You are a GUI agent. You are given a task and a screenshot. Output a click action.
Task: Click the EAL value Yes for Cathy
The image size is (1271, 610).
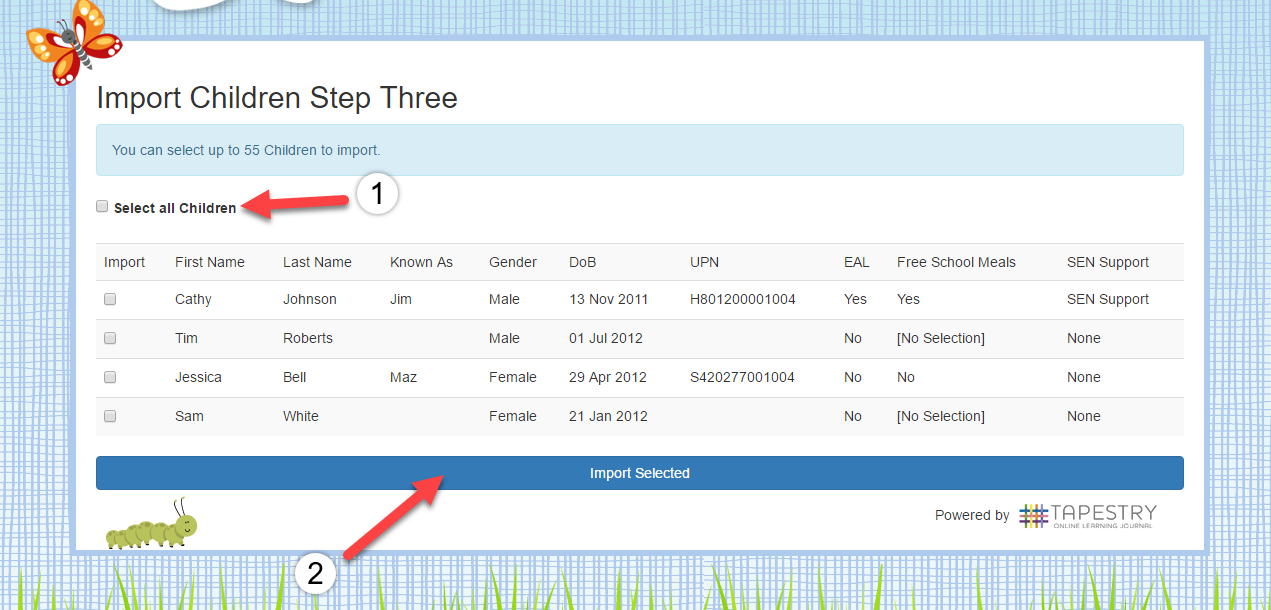click(x=856, y=299)
